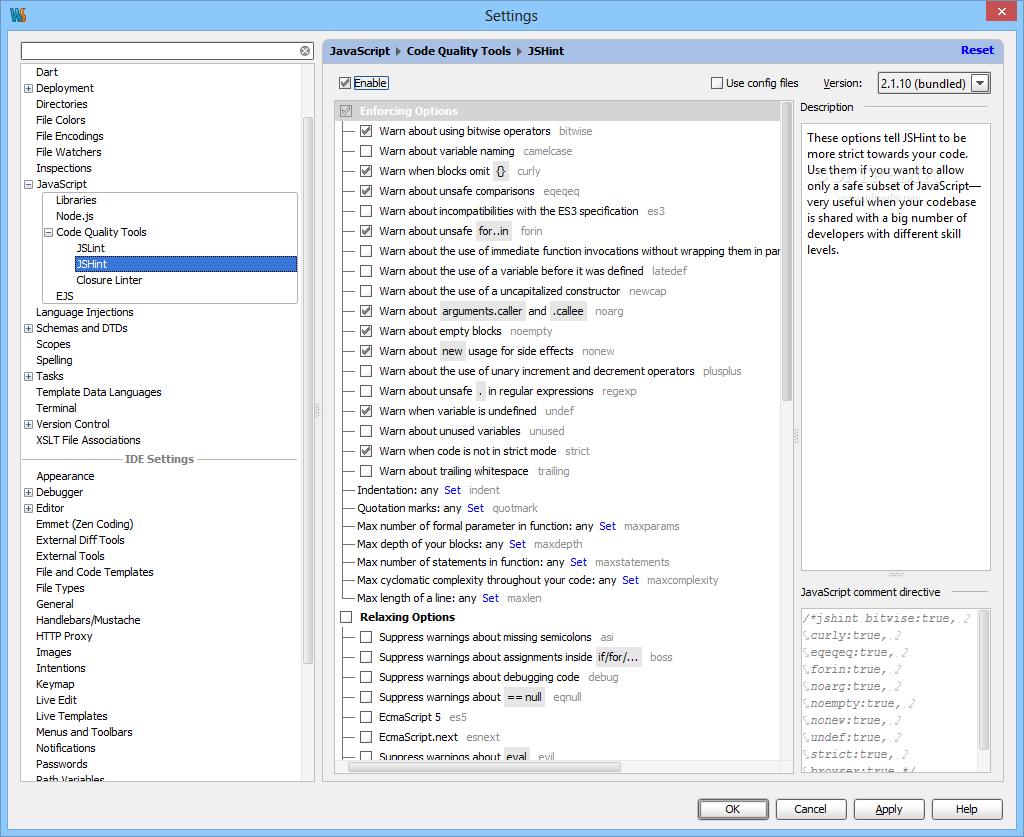Click Code Quality Tools in breadcrumb
1024x837 pixels.
pos(458,51)
